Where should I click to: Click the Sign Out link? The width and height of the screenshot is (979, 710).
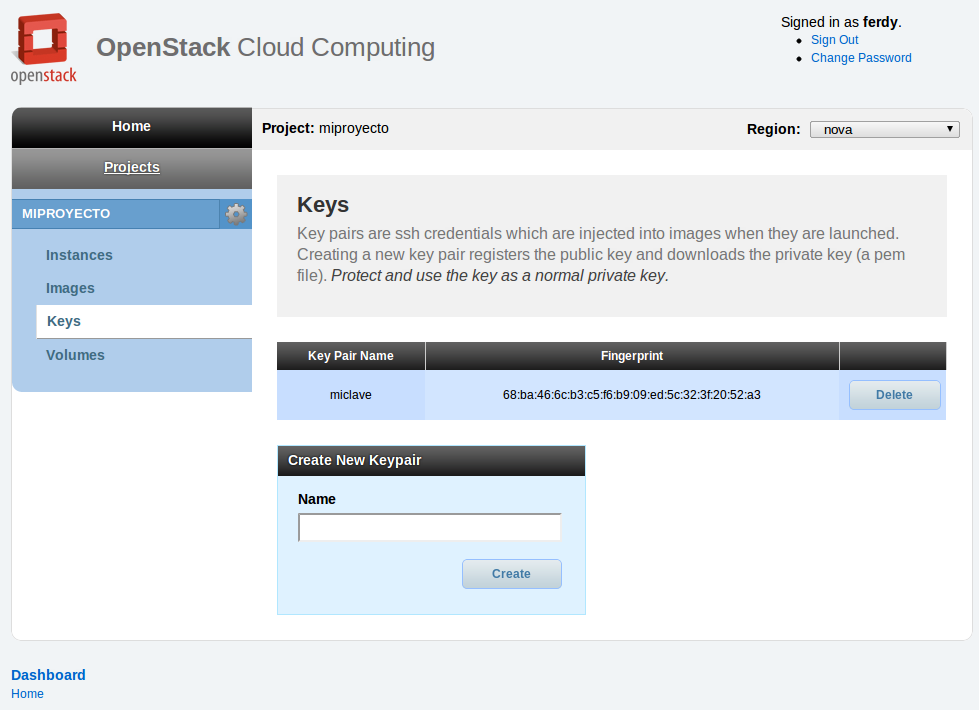835,40
